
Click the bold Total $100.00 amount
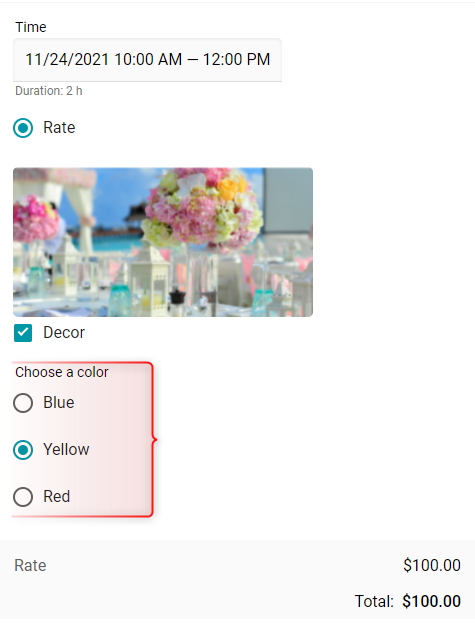(431, 601)
